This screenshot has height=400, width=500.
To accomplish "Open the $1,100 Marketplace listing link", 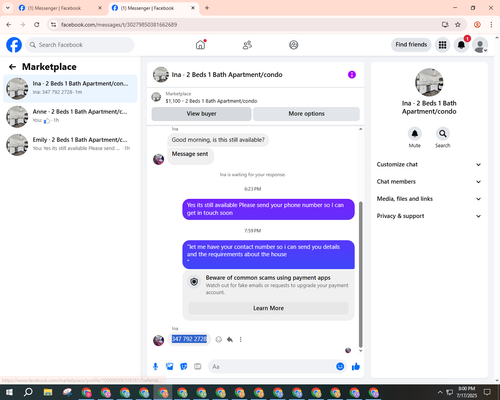I will (211, 101).
